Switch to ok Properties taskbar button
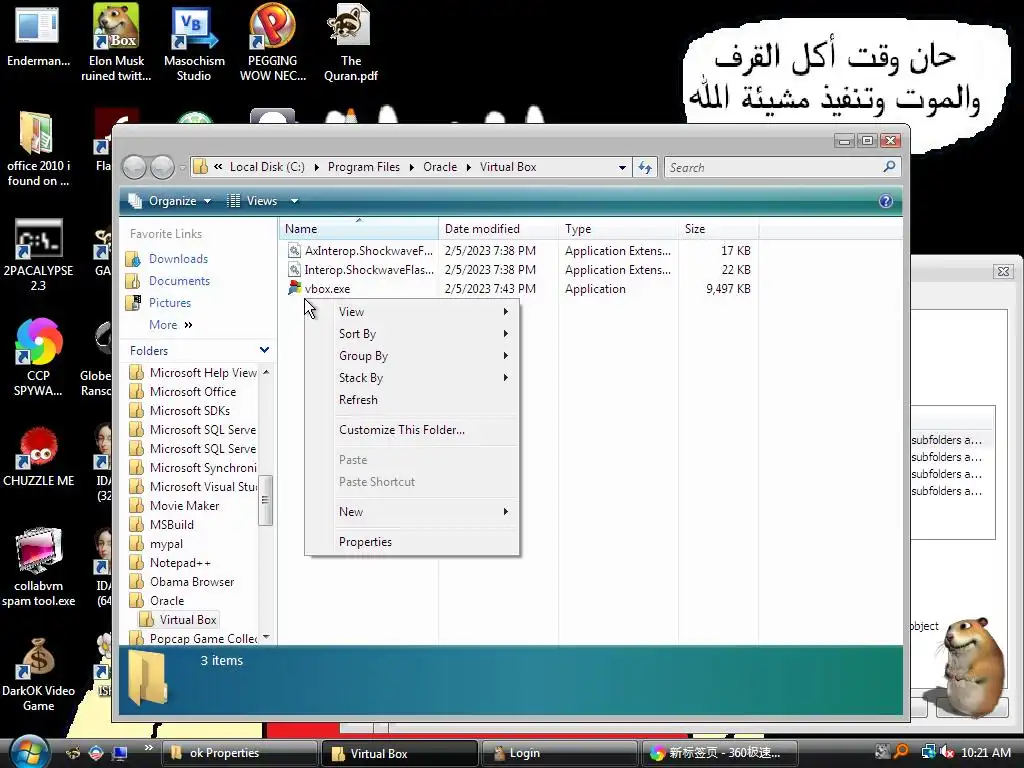This screenshot has width=1024, height=768. pos(240,753)
